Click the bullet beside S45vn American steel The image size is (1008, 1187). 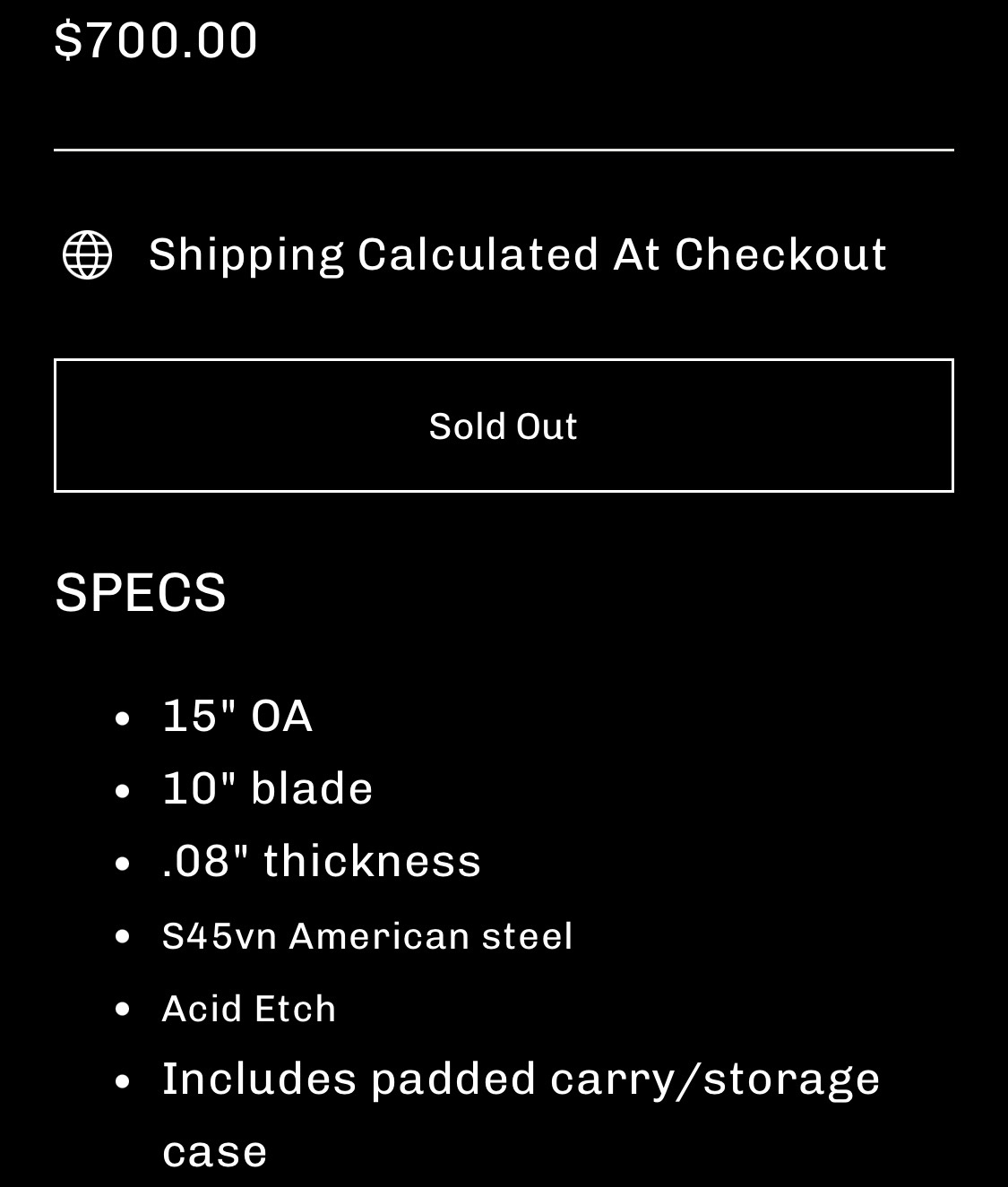(124, 936)
